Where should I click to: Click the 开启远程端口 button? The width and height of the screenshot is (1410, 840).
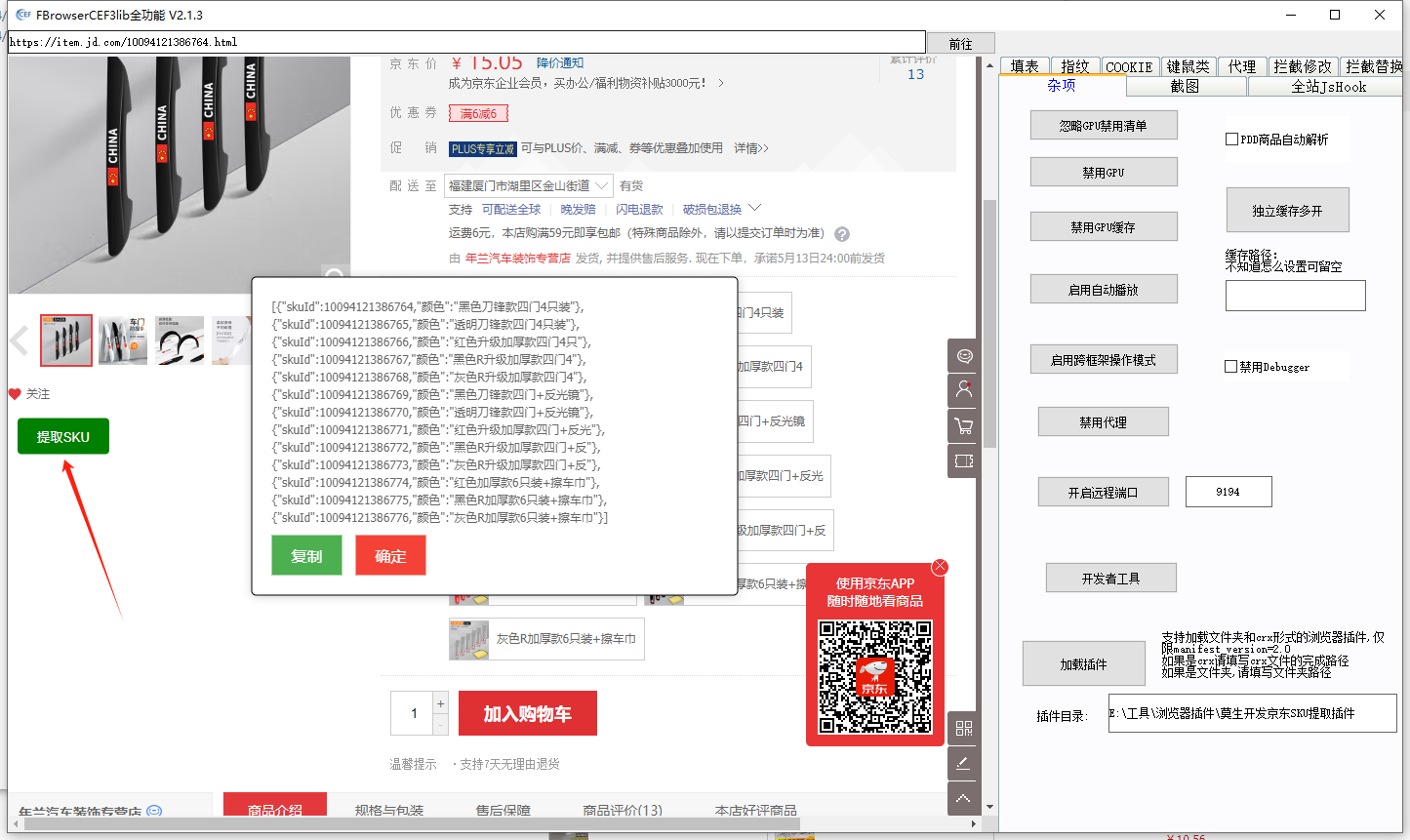point(1104,492)
